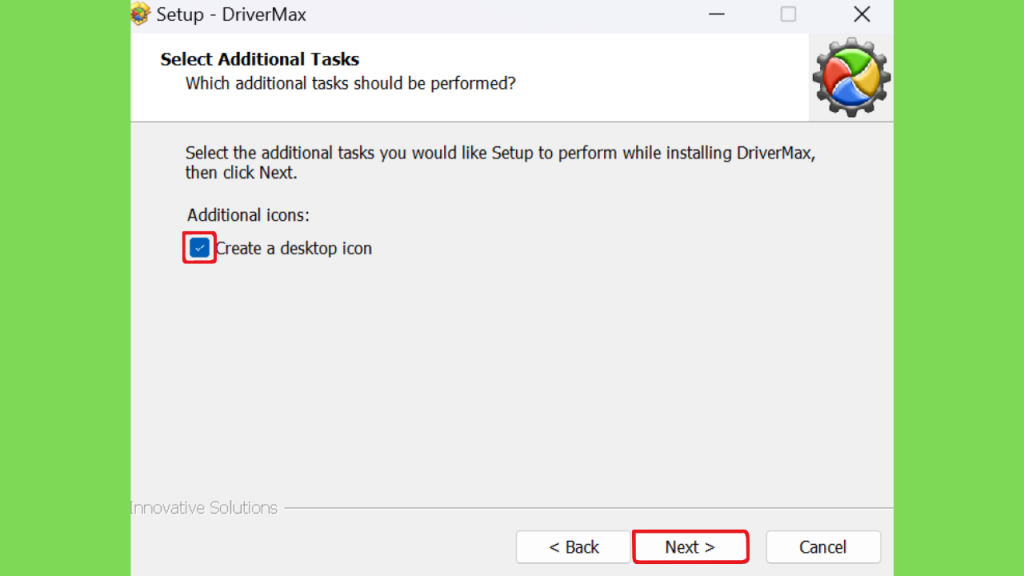Click 'Which additional tasks should be performed?' subtitle

click(x=351, y=84)
